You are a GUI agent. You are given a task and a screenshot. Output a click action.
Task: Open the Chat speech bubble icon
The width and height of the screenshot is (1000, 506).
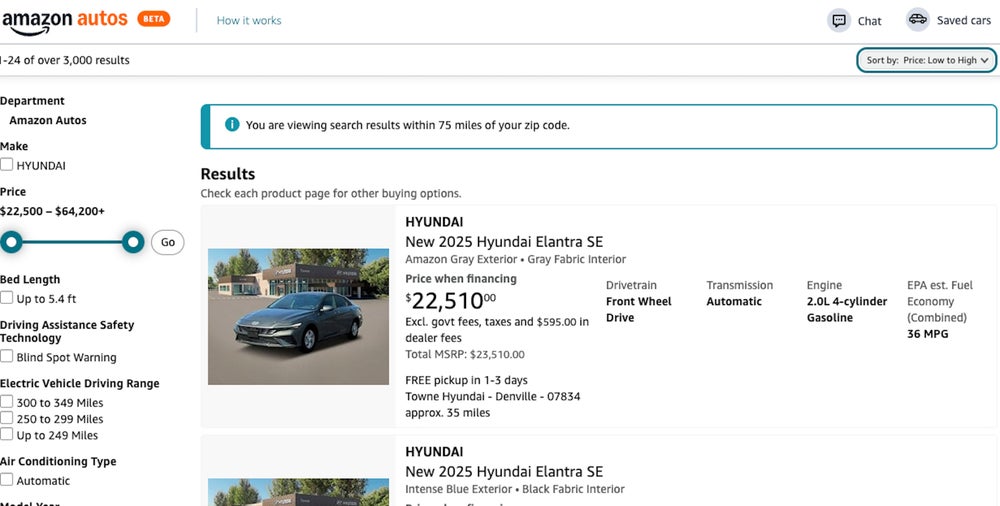click(839, 20)
